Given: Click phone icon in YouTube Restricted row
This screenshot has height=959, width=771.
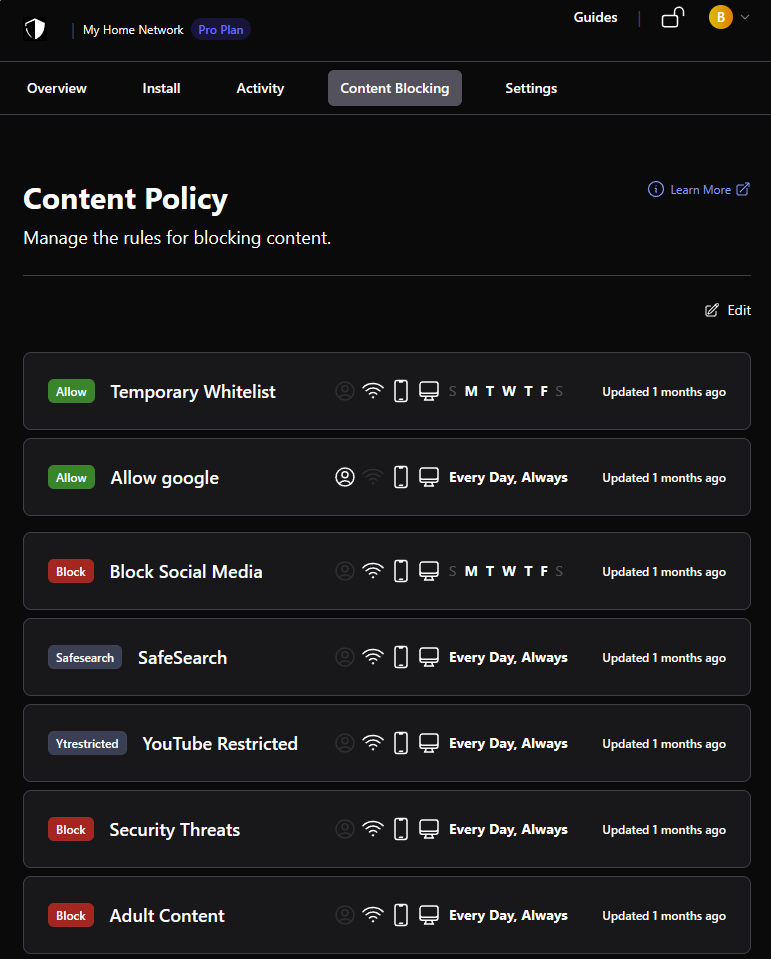Looking at the screenshot, I should coord(401,743).
